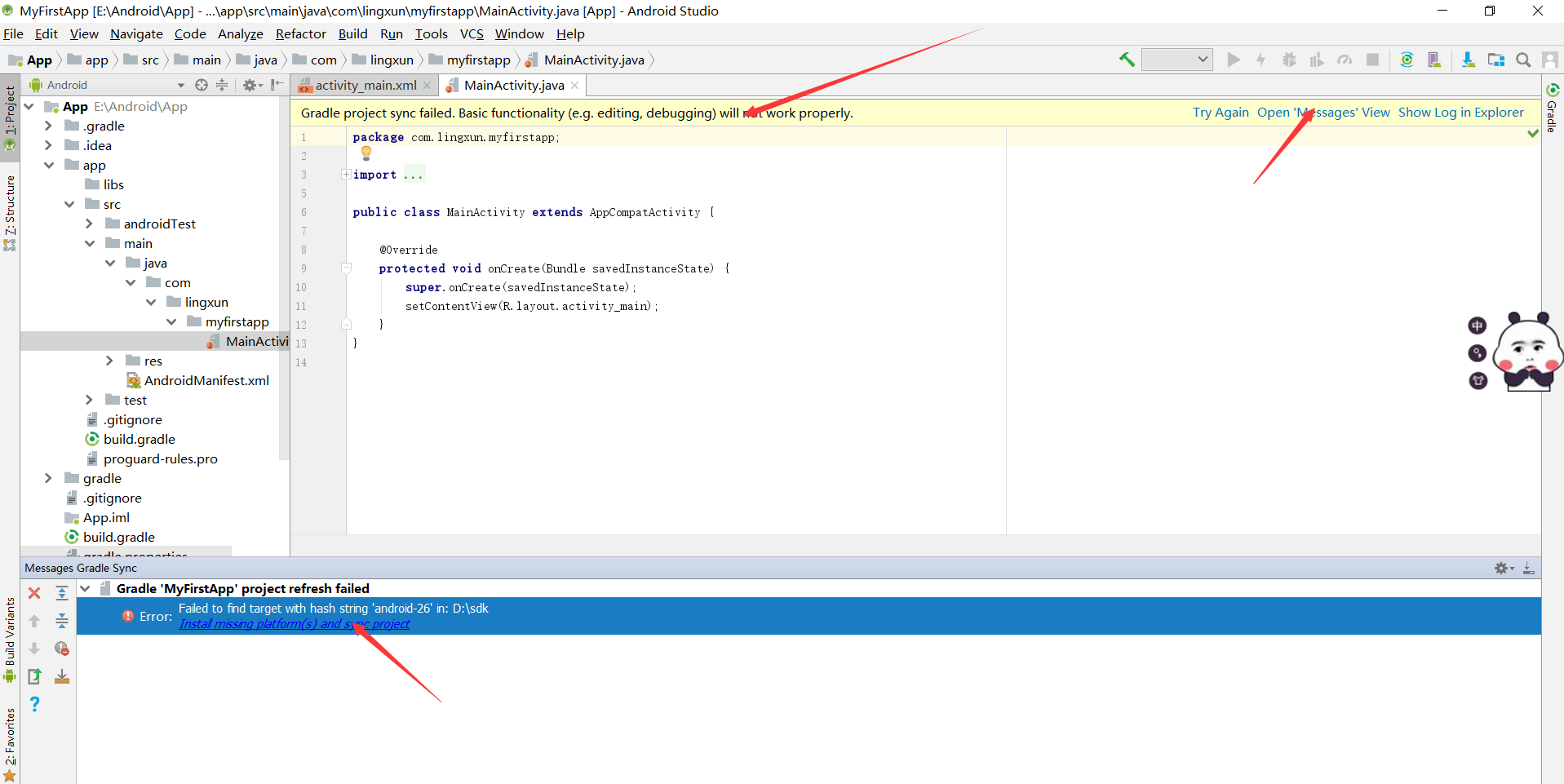Click the Project tree vertical scrollbar
This screenshot has width=1564, height=784.
(284, 277)
